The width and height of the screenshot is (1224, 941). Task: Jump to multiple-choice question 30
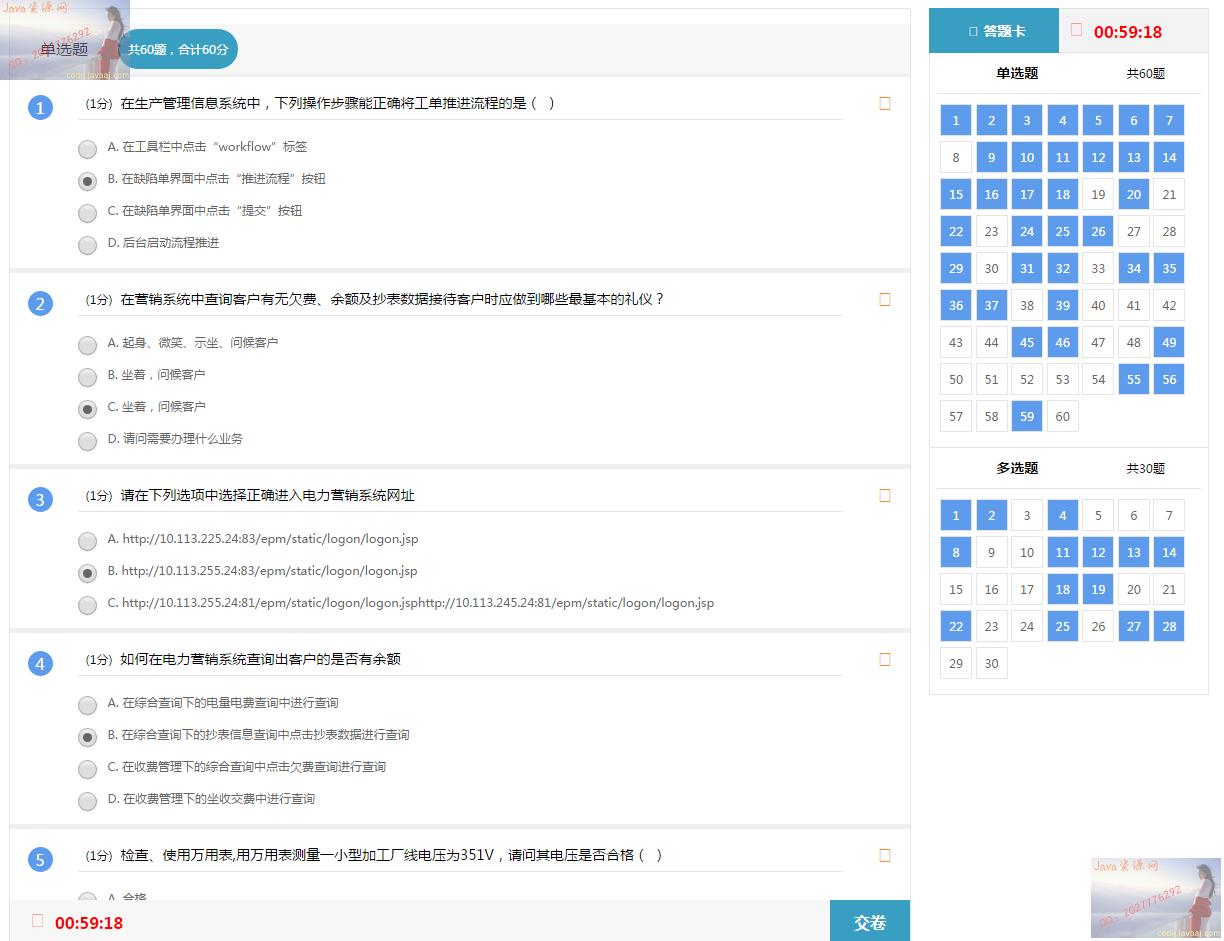tap(991, 663)
